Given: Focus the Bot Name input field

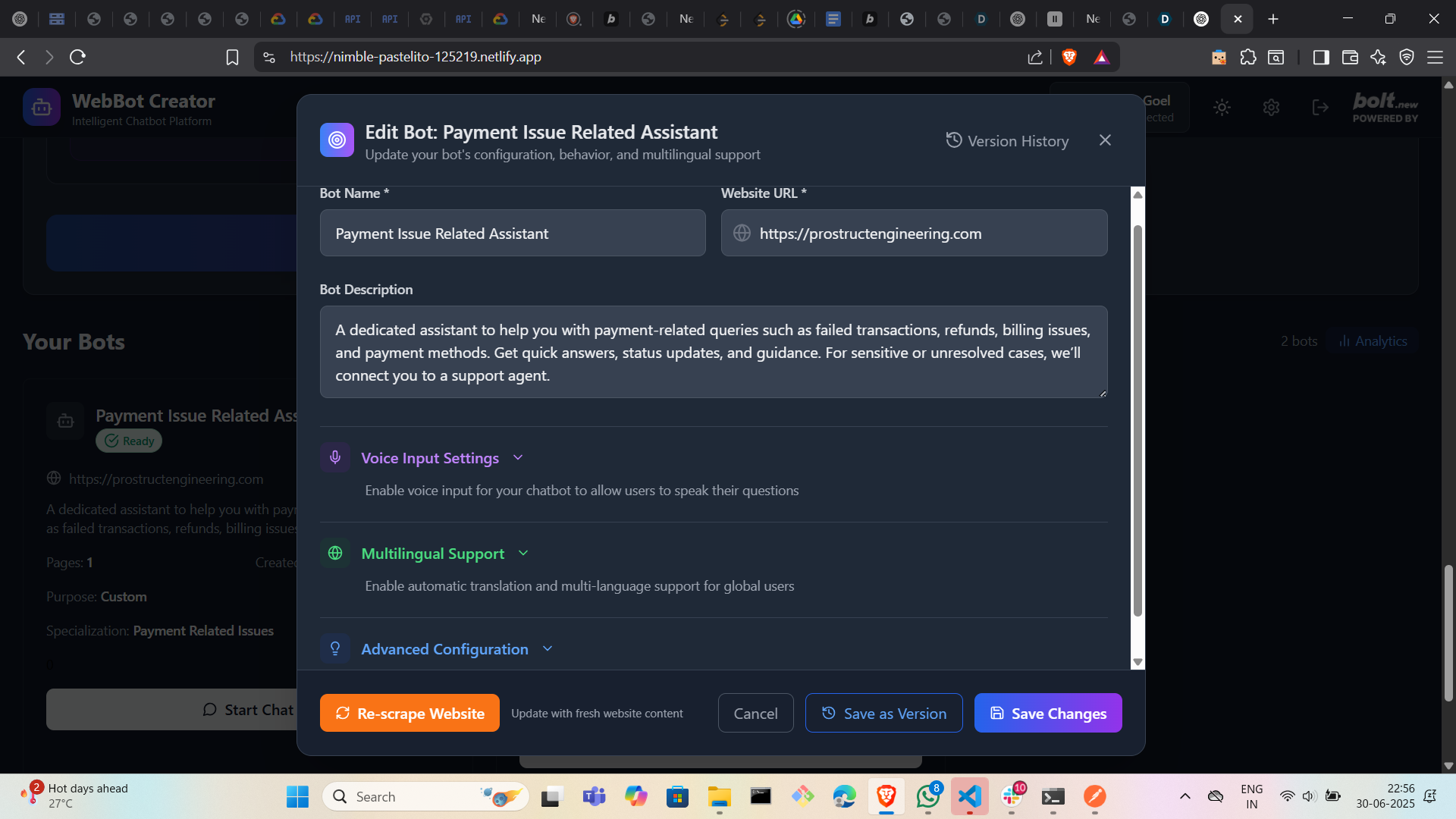Looking at the screenshot, I should pos(513,234).
